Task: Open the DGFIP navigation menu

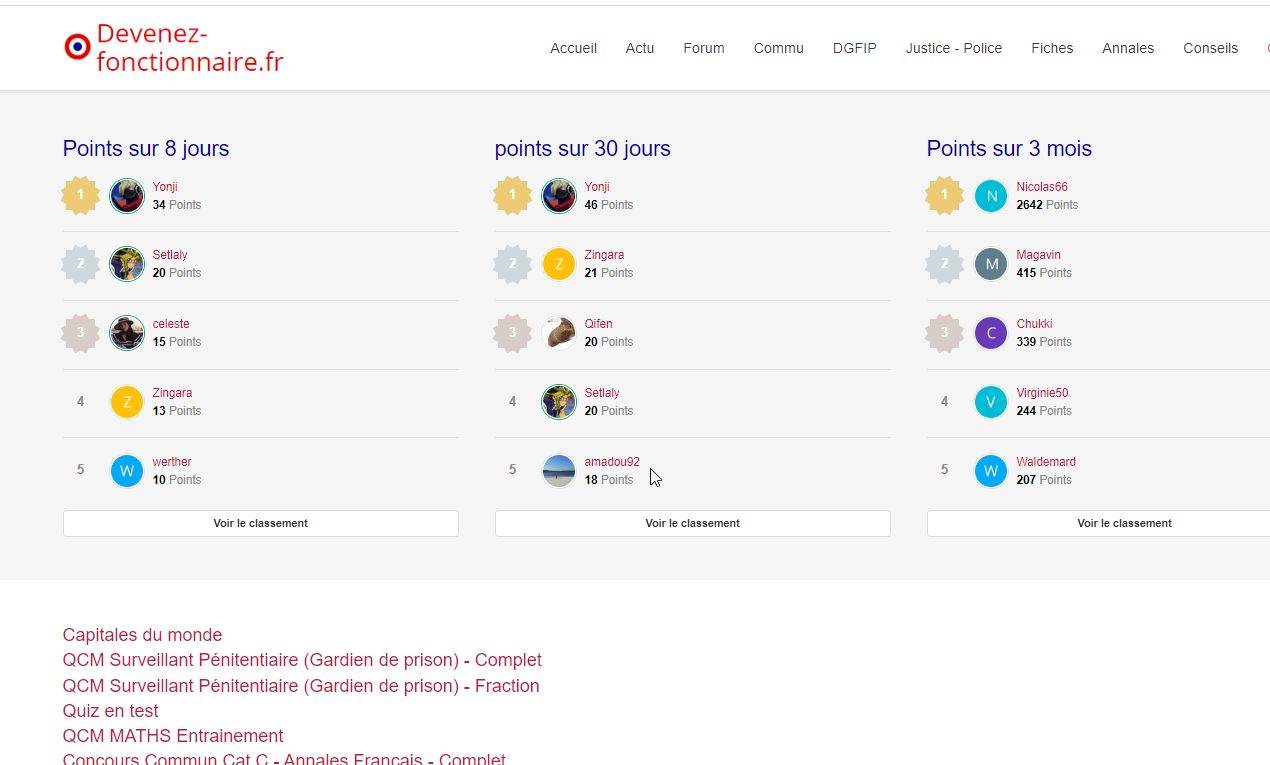Action: 854,48
